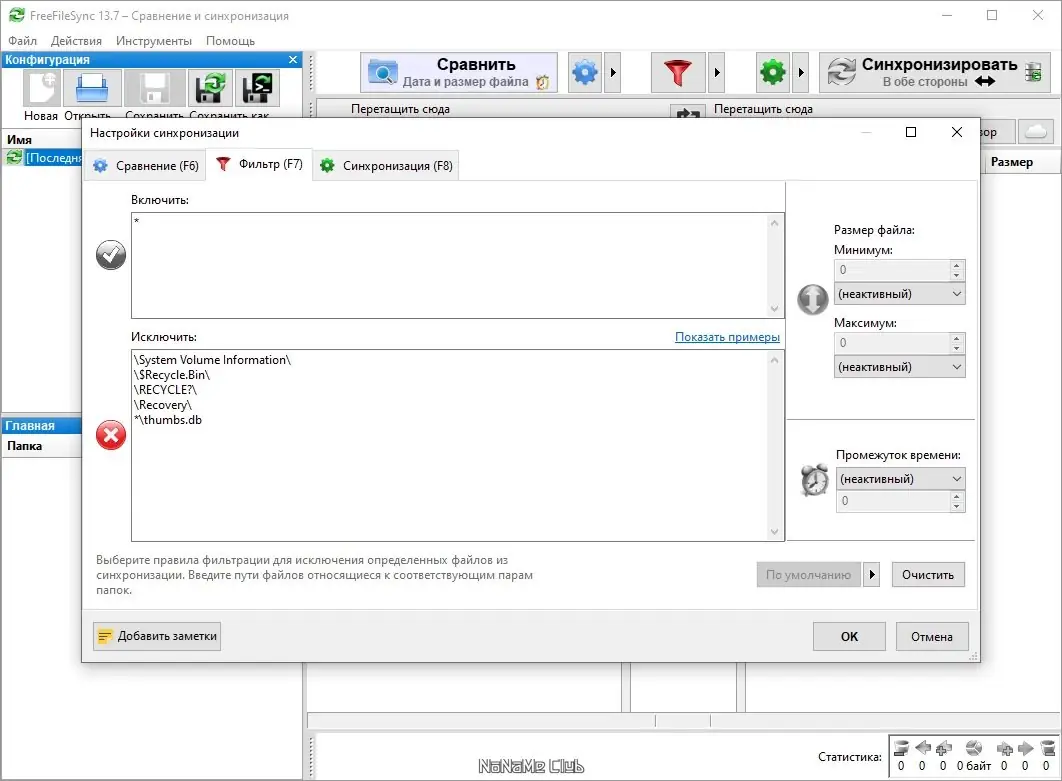Click the System Volume Information exclude line

tap(213, 360)
